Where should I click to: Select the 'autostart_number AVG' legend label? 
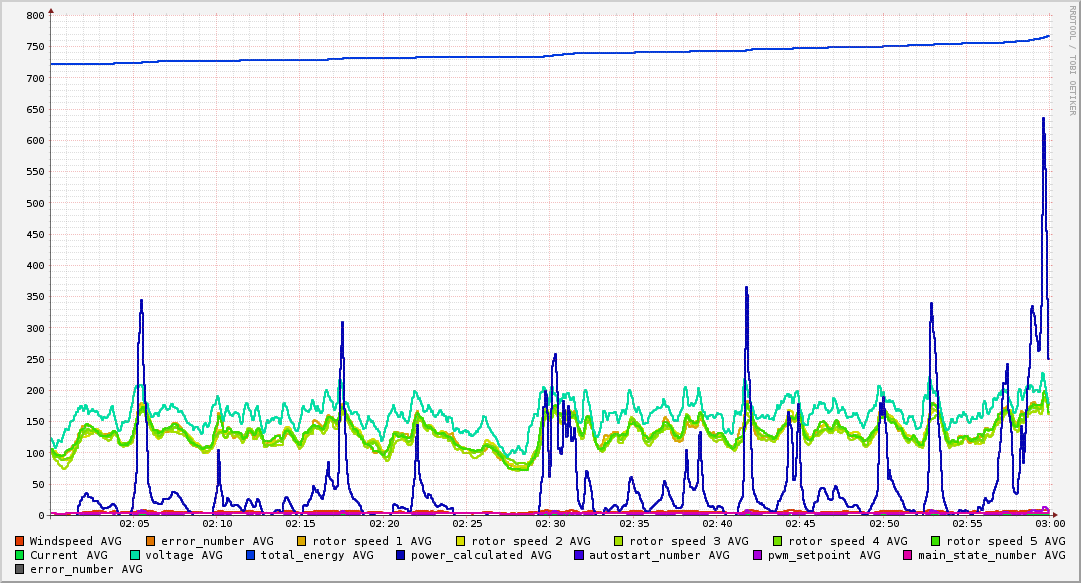[x=659, y=555]
